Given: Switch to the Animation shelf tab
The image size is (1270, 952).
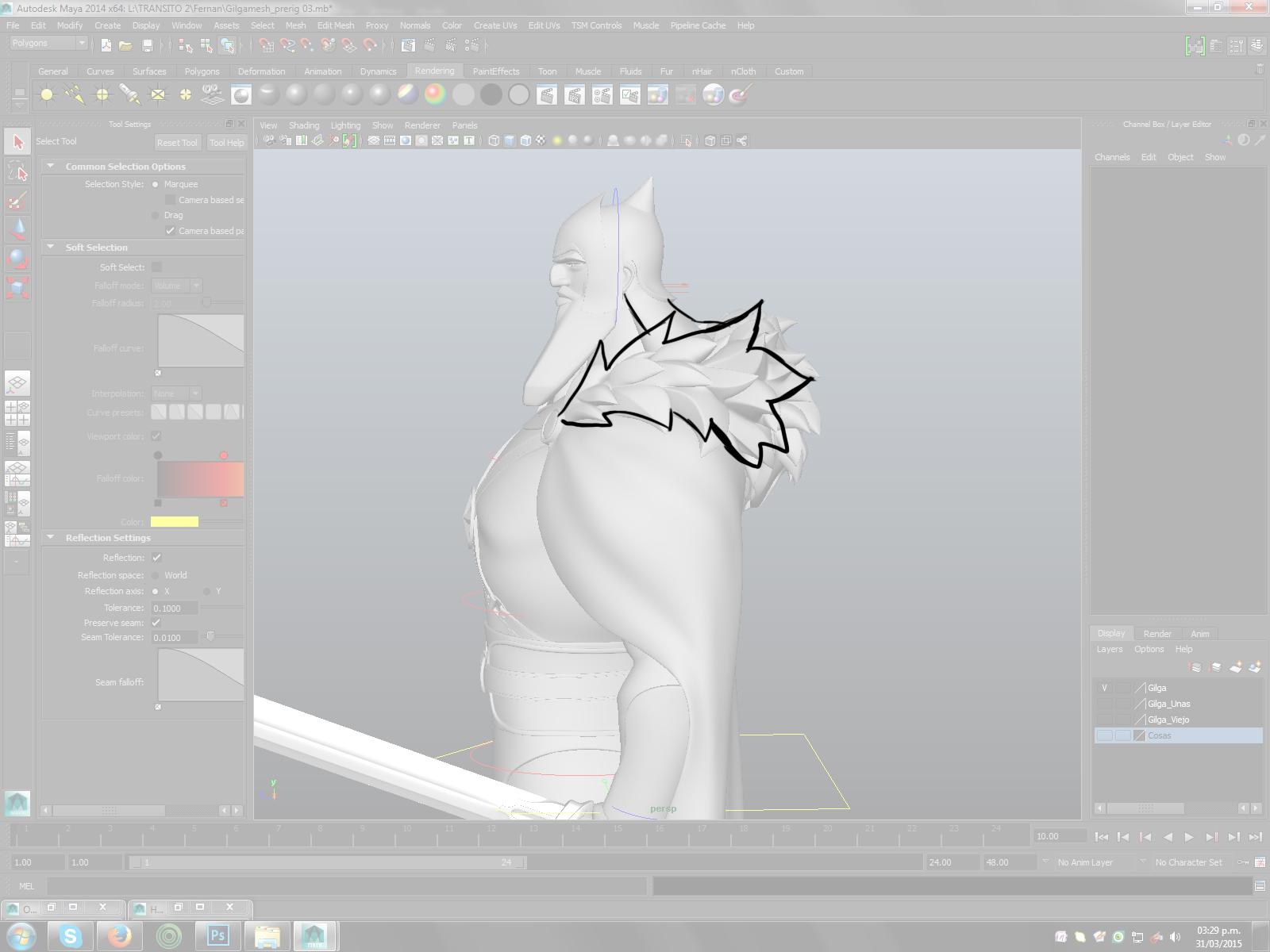Looking at the screenshot, I should click(322, 71).
